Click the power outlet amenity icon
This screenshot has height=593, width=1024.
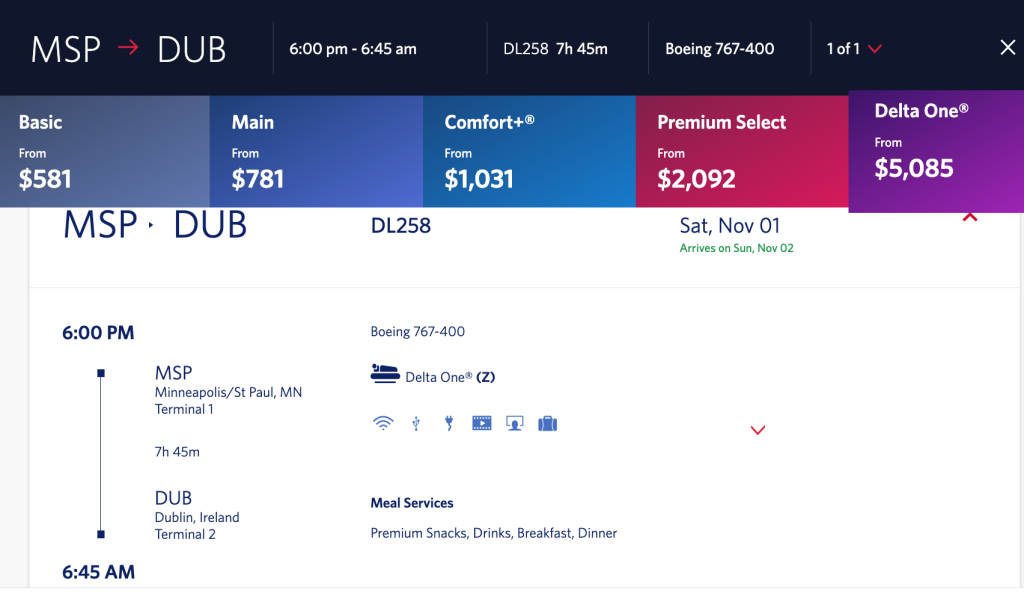[x=449, y=424]
